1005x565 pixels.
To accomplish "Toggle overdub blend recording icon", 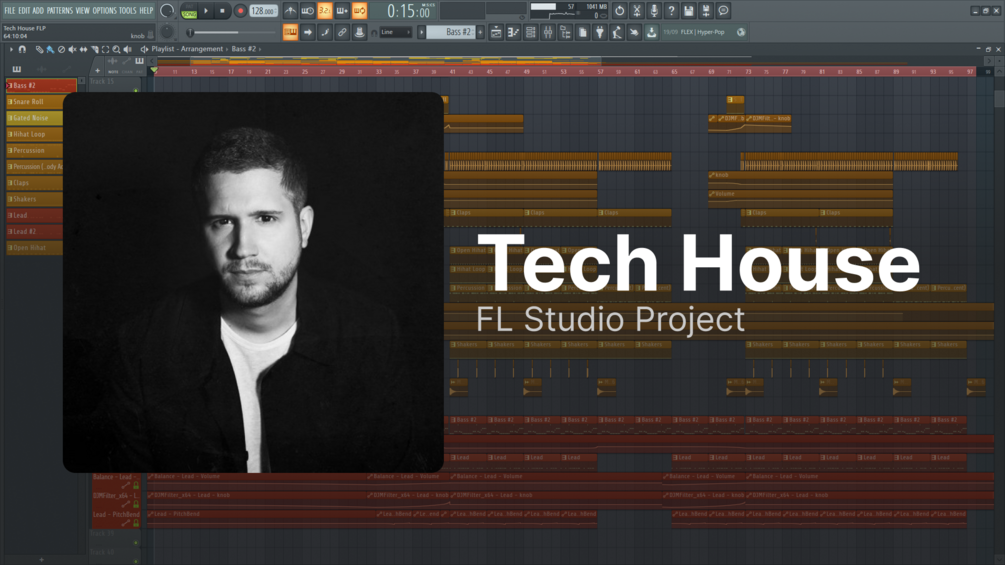I will pyautogui.click(x=342, y=11).
